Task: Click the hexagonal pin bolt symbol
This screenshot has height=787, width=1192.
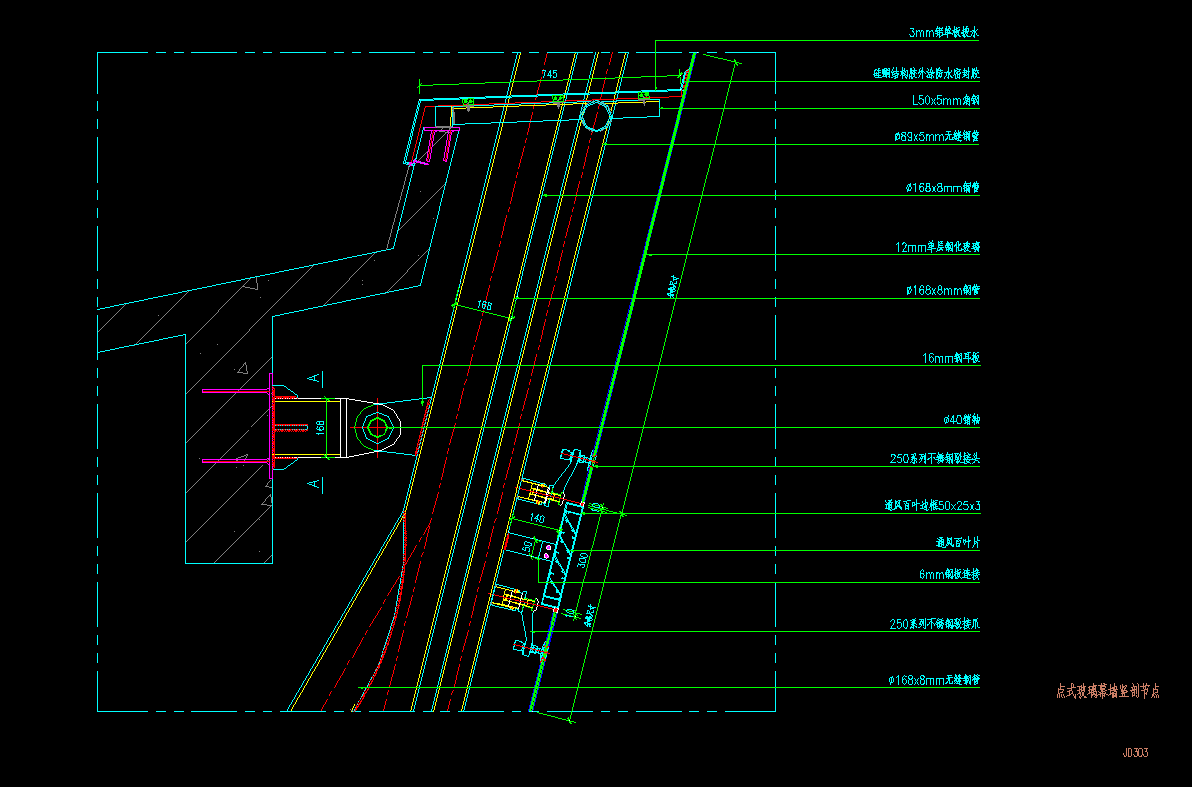Action: [x=378, y=428]
